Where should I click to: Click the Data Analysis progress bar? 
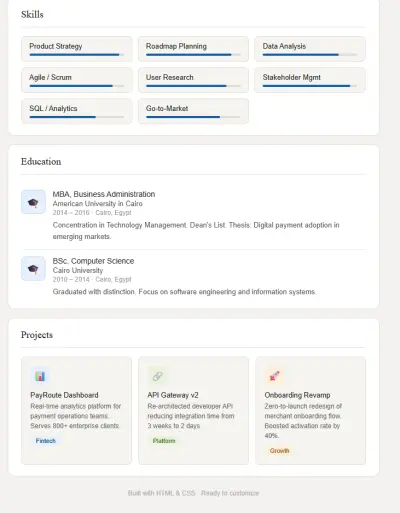310,54
